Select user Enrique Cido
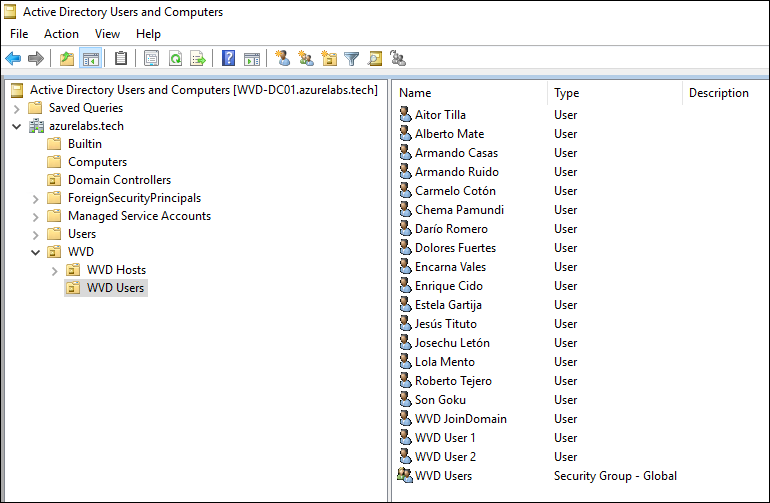This screenshot has width=770, height=503. click(449, 285)
